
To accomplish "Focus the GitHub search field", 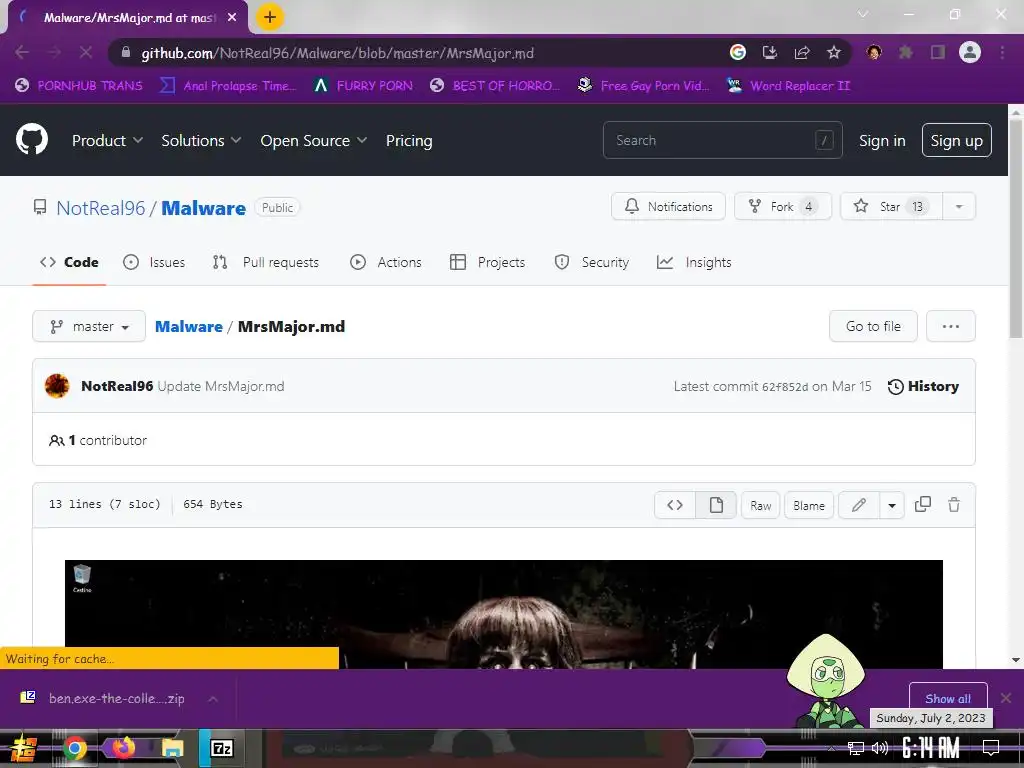I will point(722,140).
